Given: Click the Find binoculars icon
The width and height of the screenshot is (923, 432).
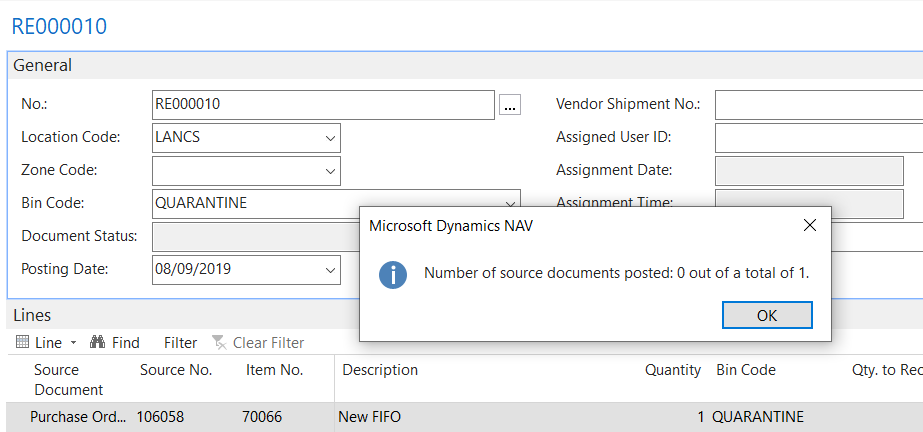Looking at the screenshot, I should [x=98, y=343].
